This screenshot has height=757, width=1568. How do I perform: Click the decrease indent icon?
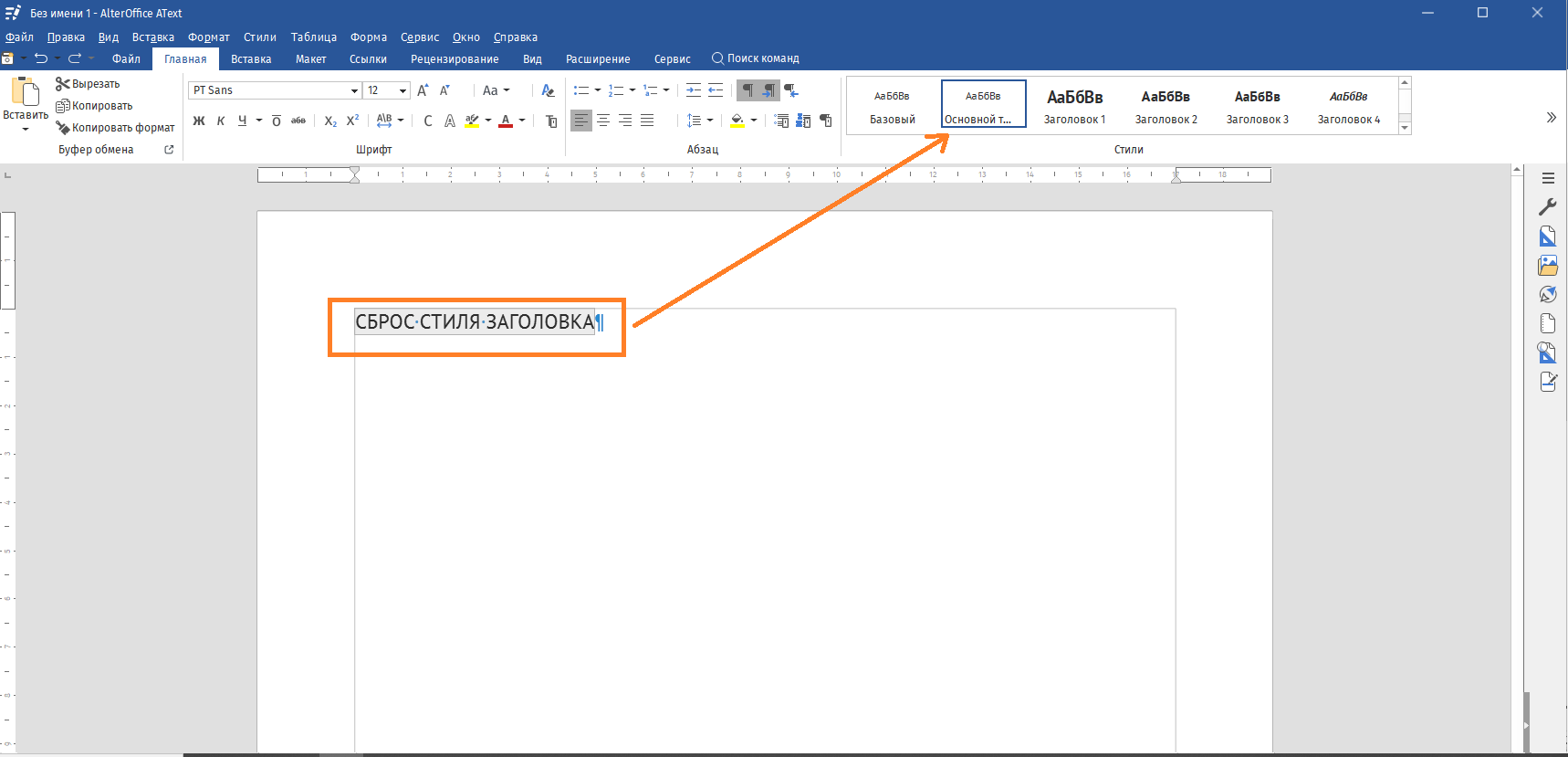(x=716, y=90)
